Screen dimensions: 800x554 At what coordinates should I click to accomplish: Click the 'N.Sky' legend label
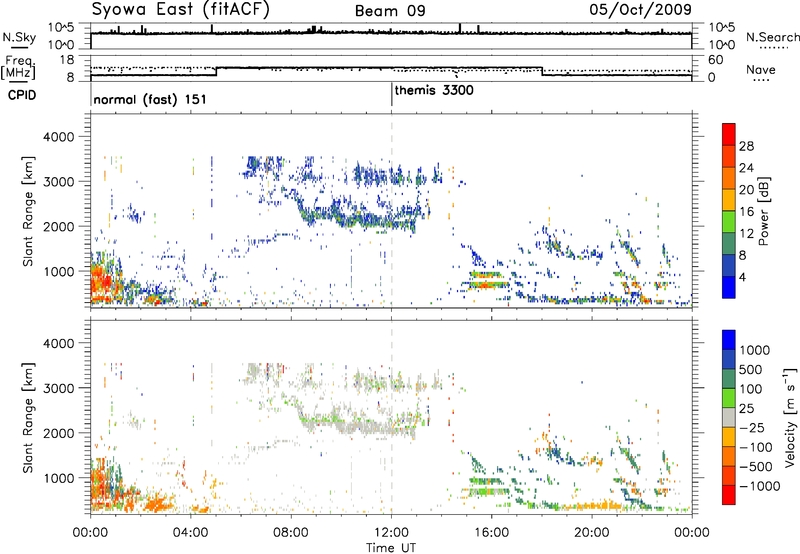[x=19, y=37]
